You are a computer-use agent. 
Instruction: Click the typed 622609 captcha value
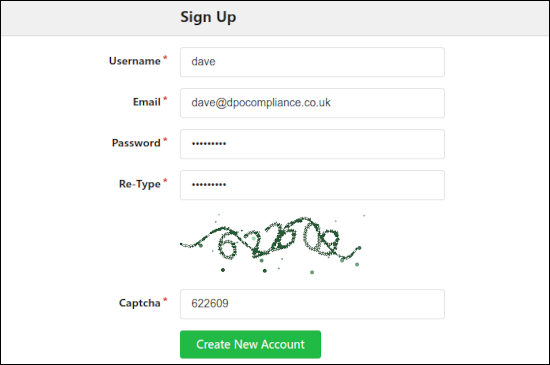(x=210, y=303)
